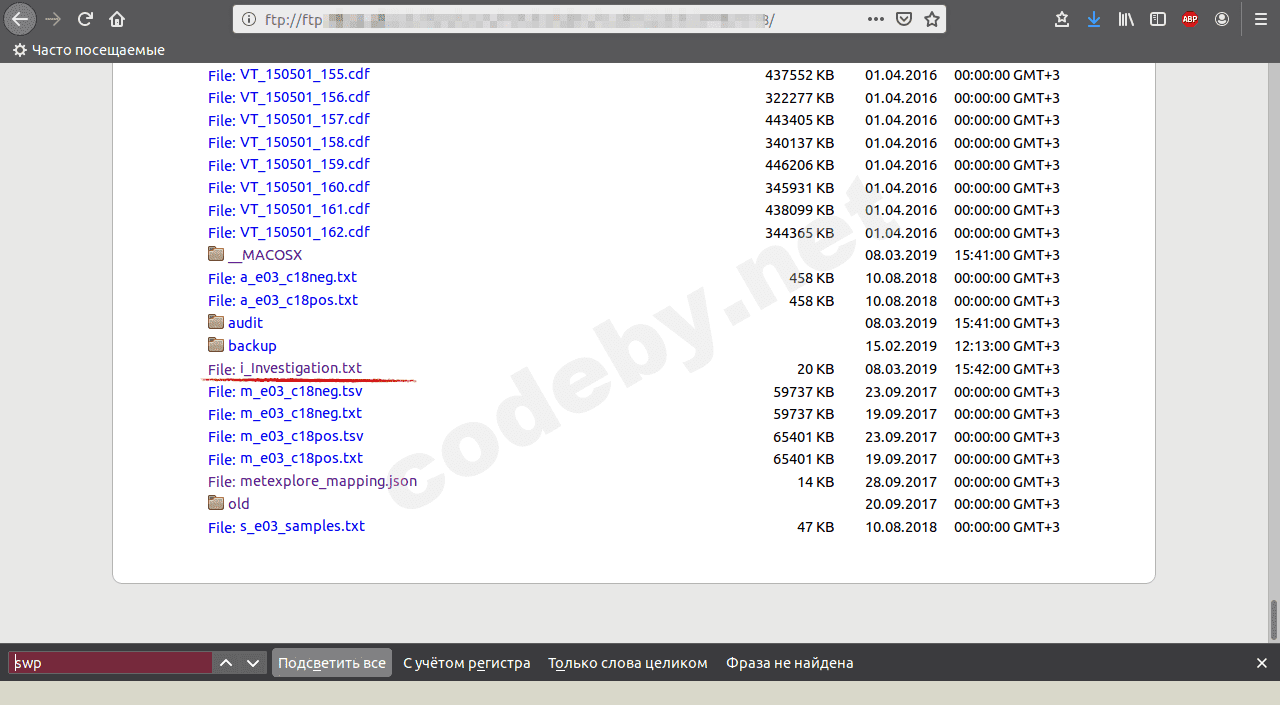Click date 28.09.2017 of metexplore_mapping.json
The width and height of the screenshot is (1280, 705).
click(901, 482)
